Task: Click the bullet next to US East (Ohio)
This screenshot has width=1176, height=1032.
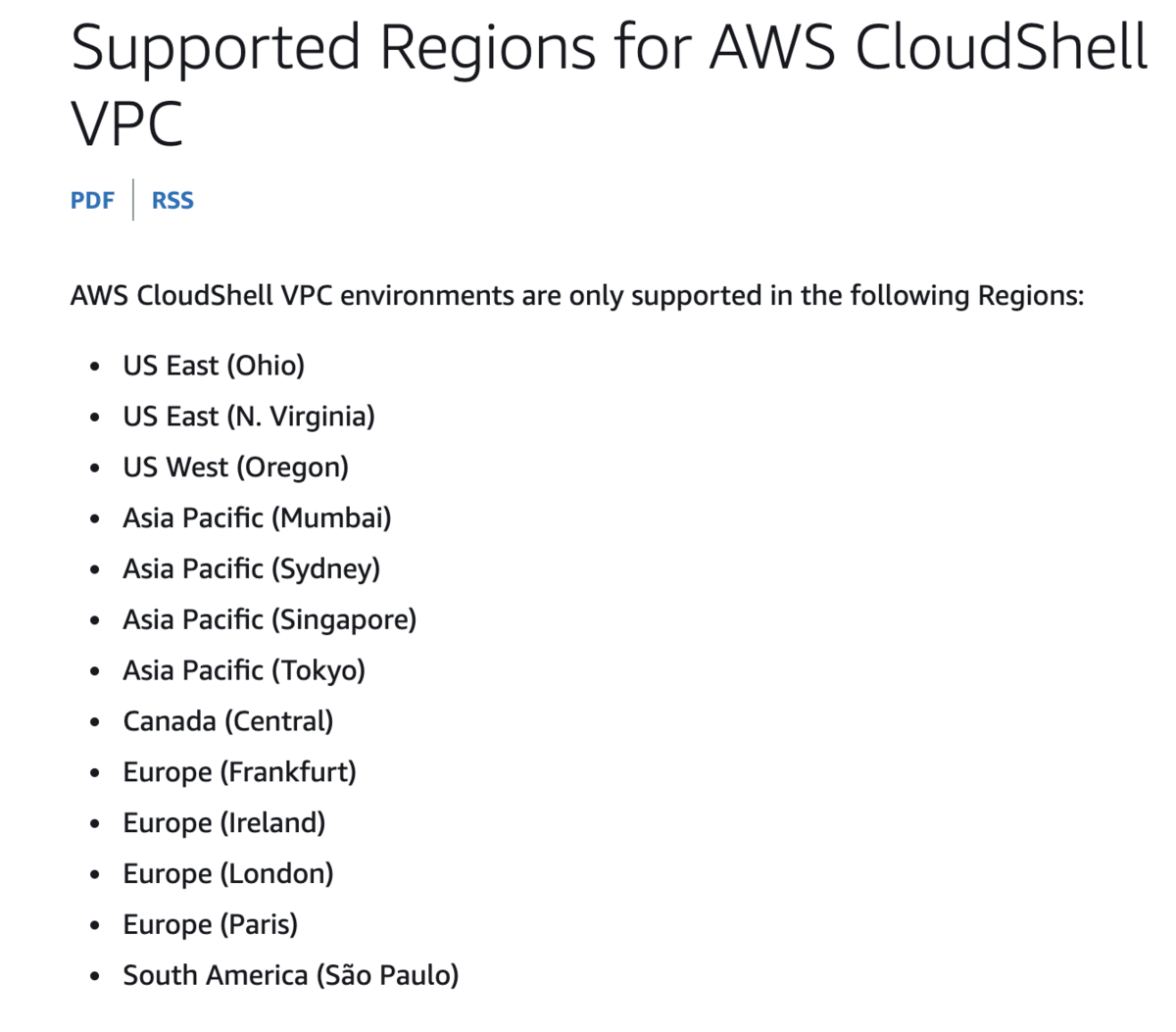Action: coord(94,366)
